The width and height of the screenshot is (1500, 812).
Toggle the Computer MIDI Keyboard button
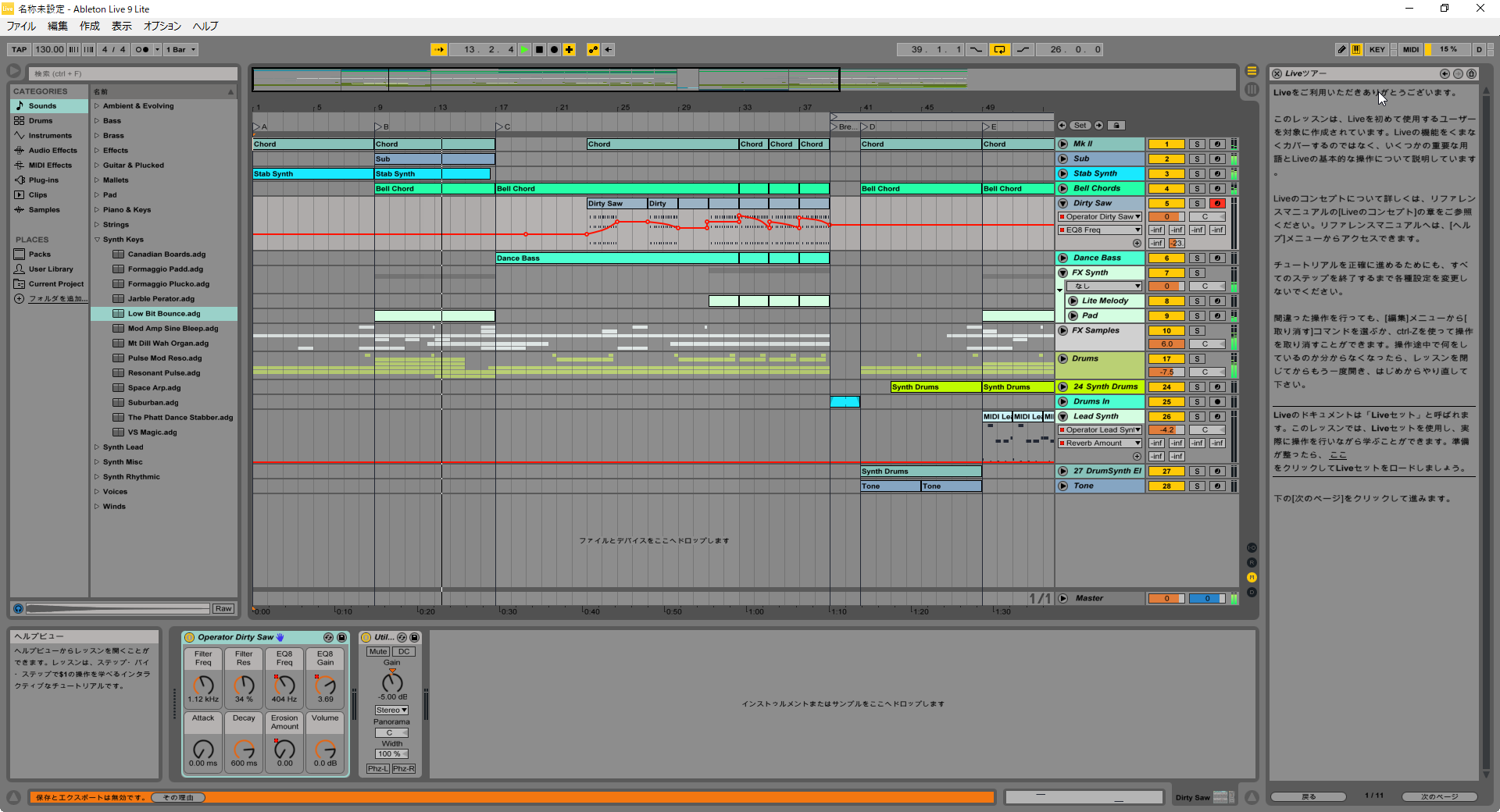tap(1356, 49)
